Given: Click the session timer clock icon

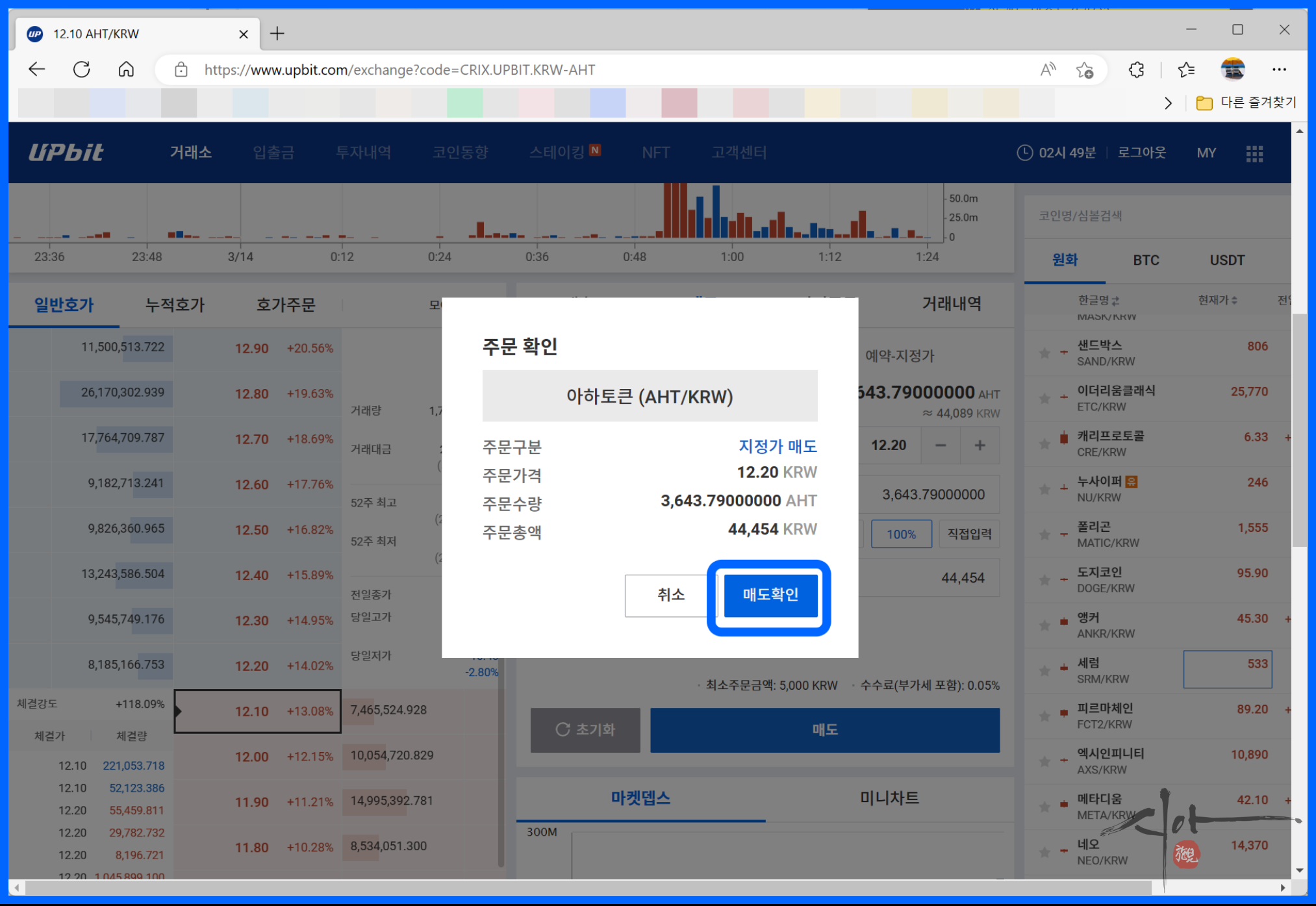Looking at the screenshot, I should click(x=1024, y=153).
